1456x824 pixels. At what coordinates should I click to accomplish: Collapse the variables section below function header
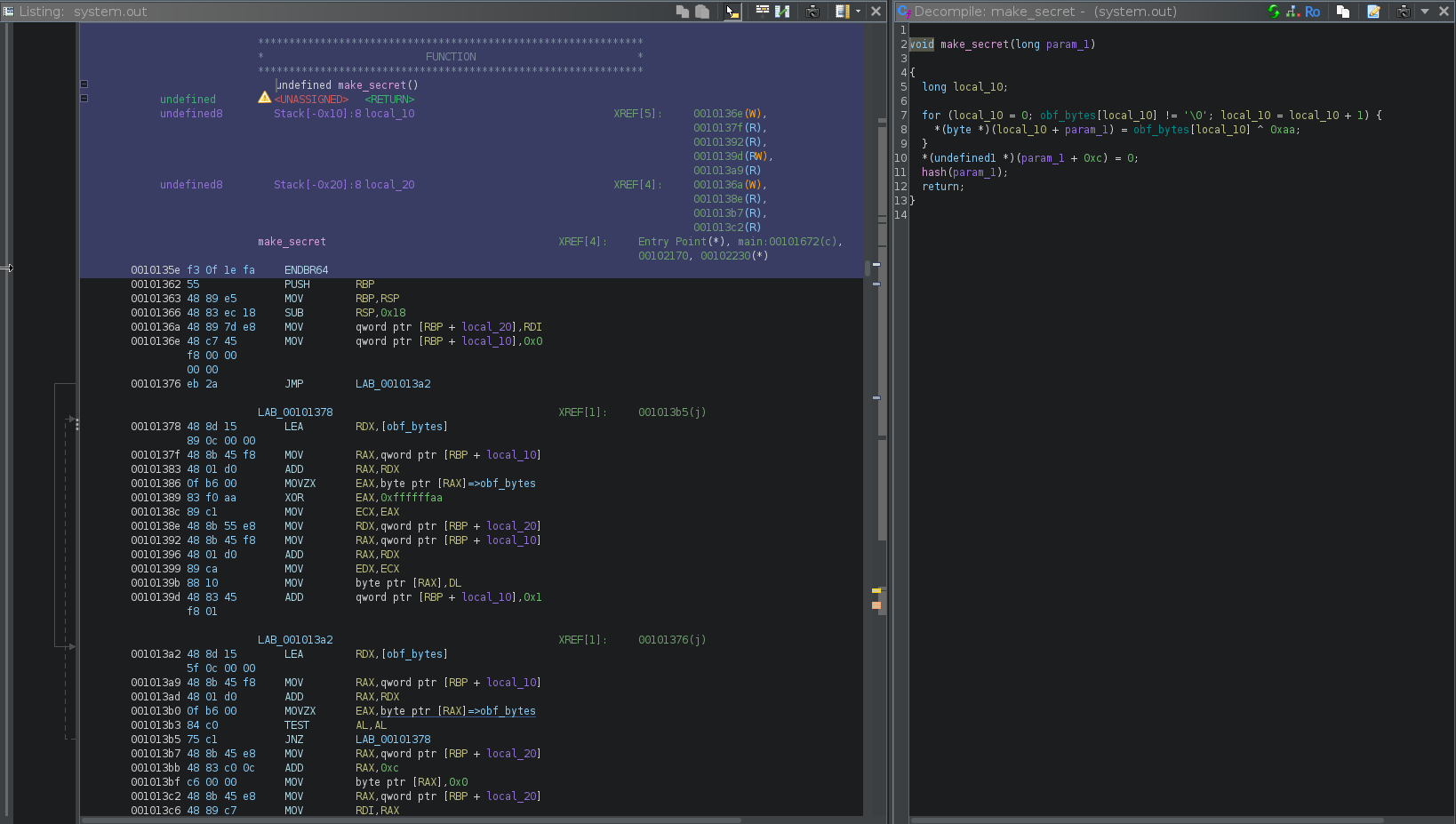tap(84, 98)
